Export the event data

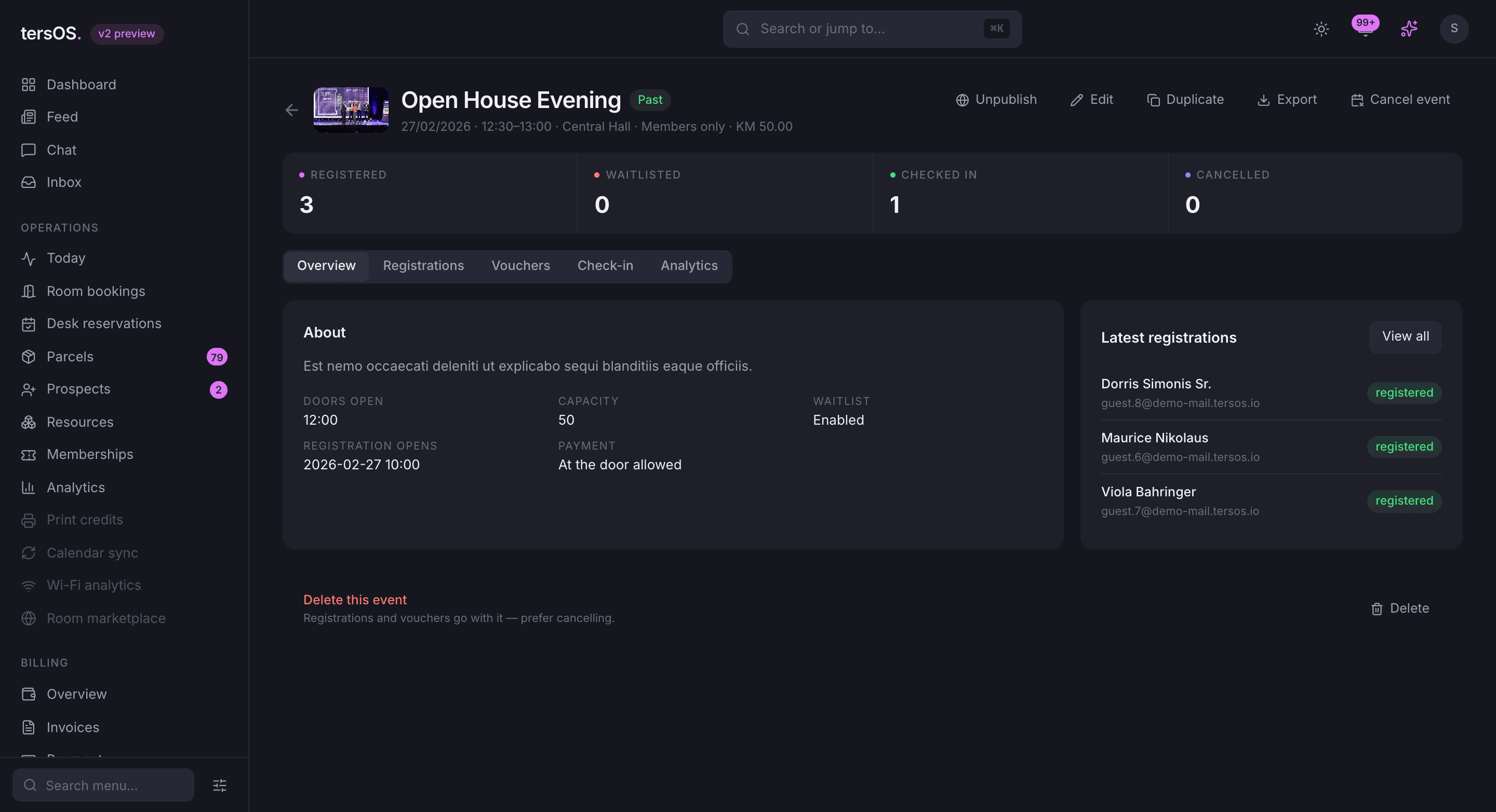(x=1287, y=100)
